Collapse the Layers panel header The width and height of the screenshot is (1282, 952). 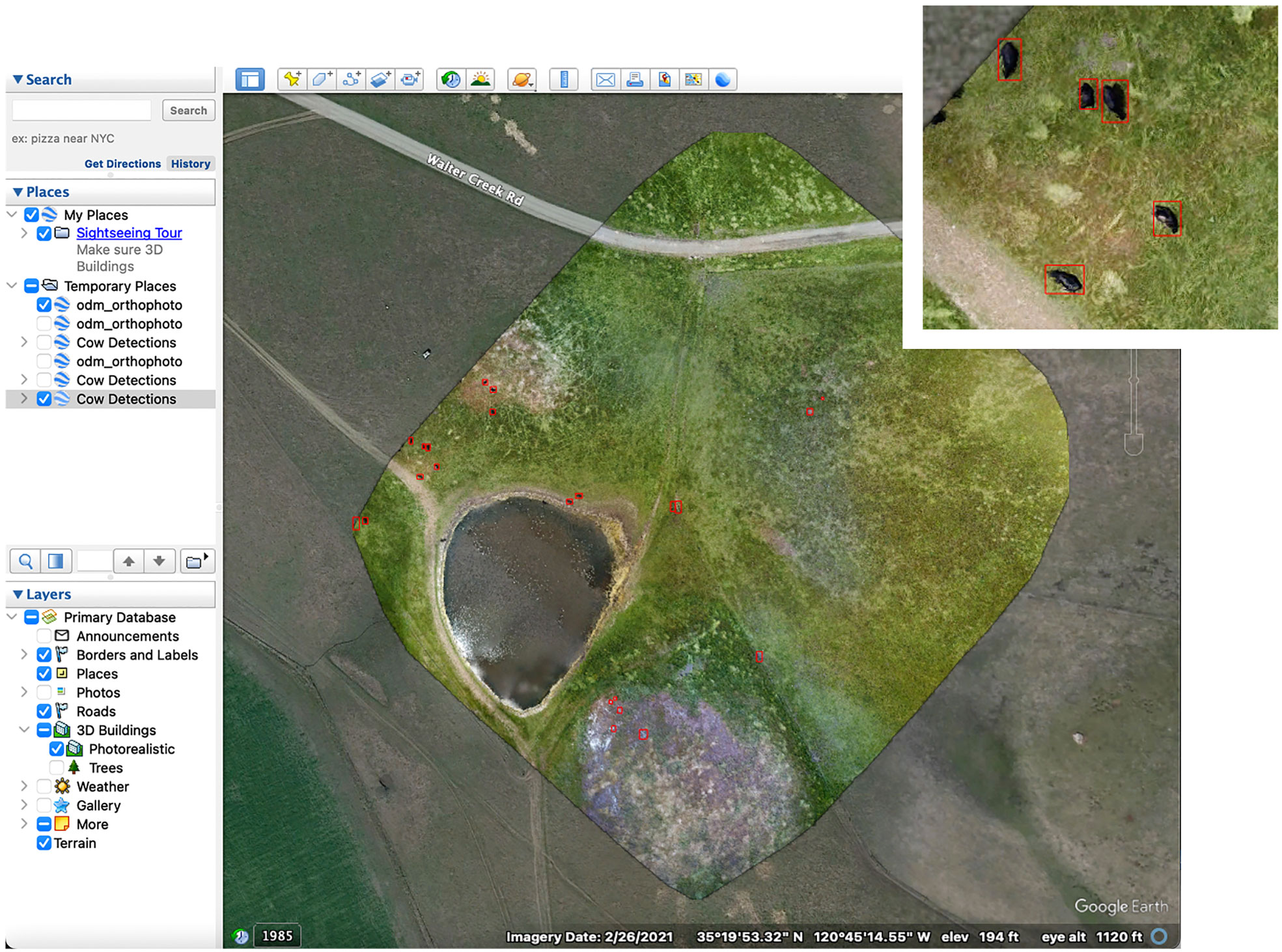click(x=111, y=595)
